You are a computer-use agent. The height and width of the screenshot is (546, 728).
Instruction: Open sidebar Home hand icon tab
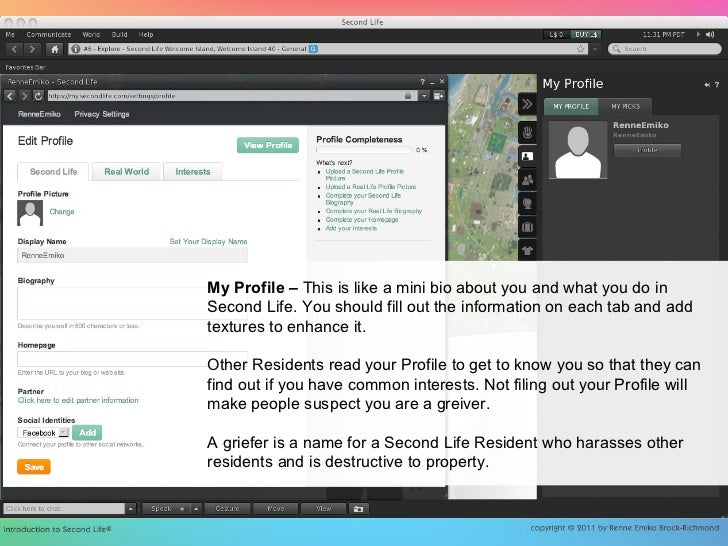527,132
